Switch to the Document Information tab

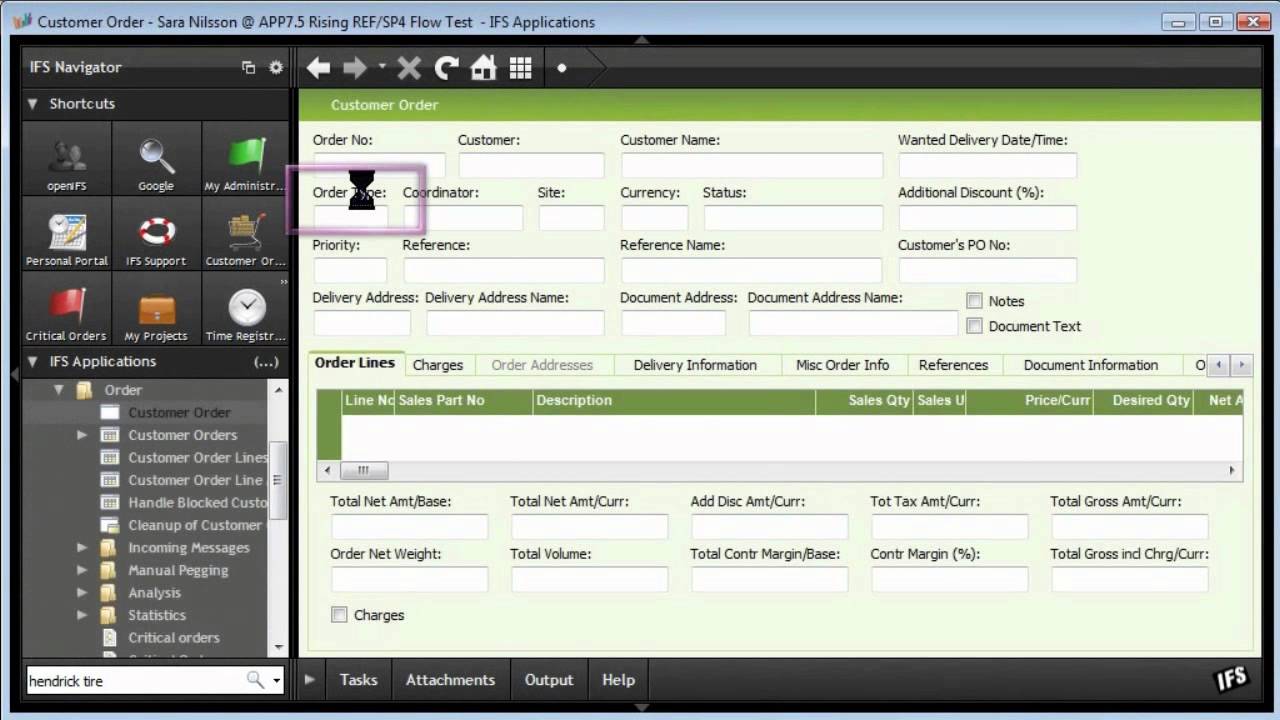click(1091, 365)
